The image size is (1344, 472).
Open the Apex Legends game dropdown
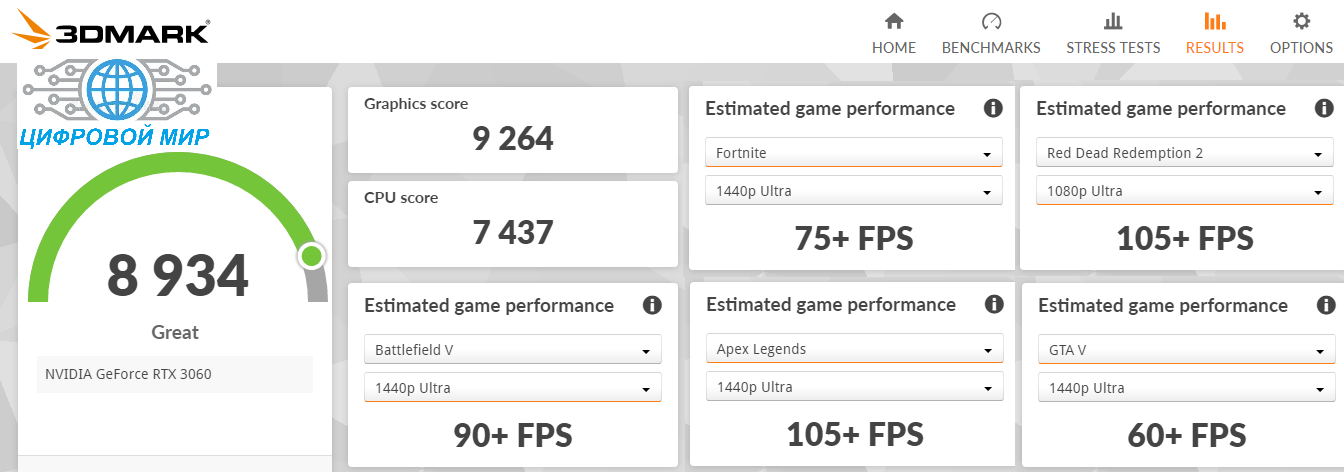click(x=855, y=349)
